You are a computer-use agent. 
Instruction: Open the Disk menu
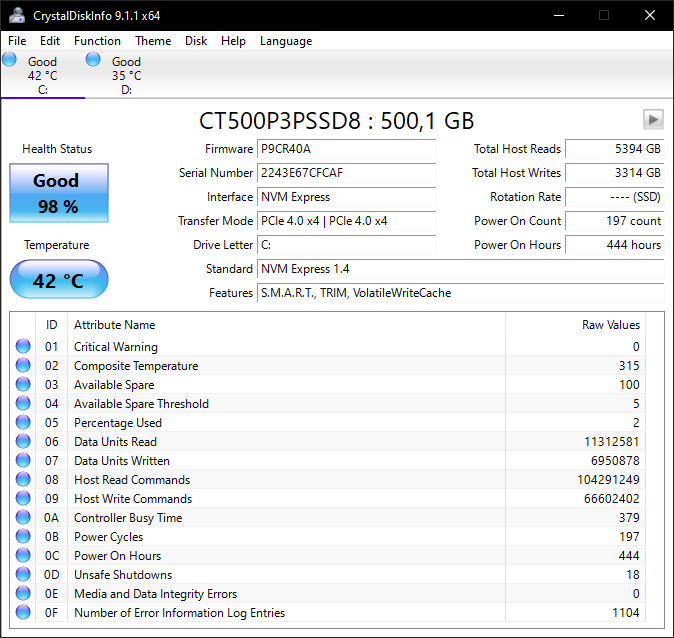(x=196, y=41)
